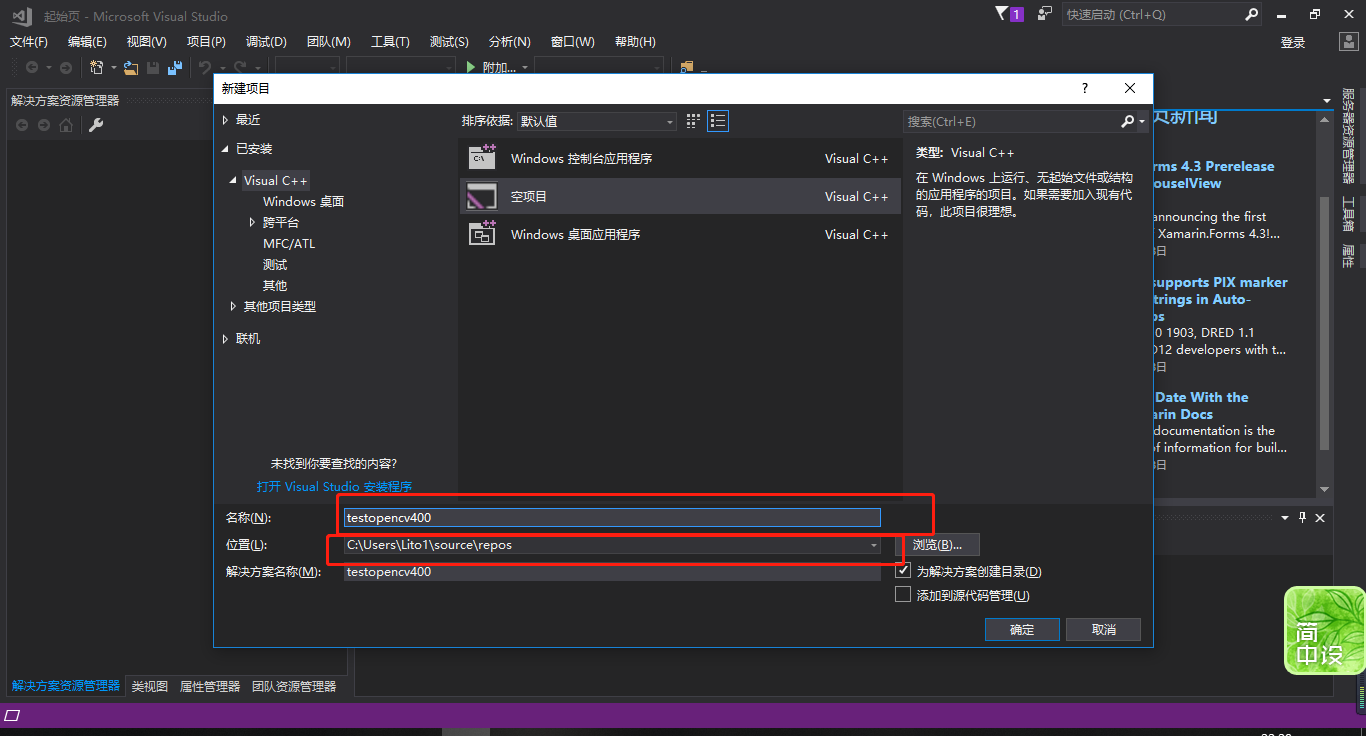Click the Open File toolbar icon
This screenshot has width=1366, height=736.
coord(131,67)
